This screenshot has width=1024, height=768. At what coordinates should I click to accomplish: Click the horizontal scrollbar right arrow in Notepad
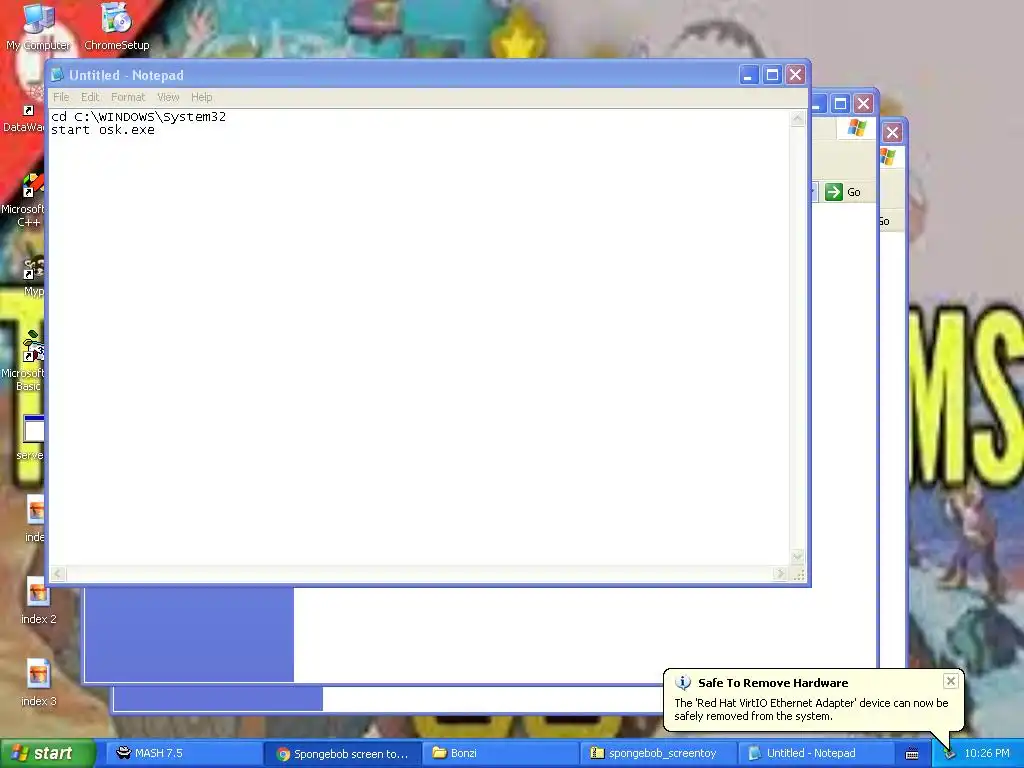[x=780, y=574]
